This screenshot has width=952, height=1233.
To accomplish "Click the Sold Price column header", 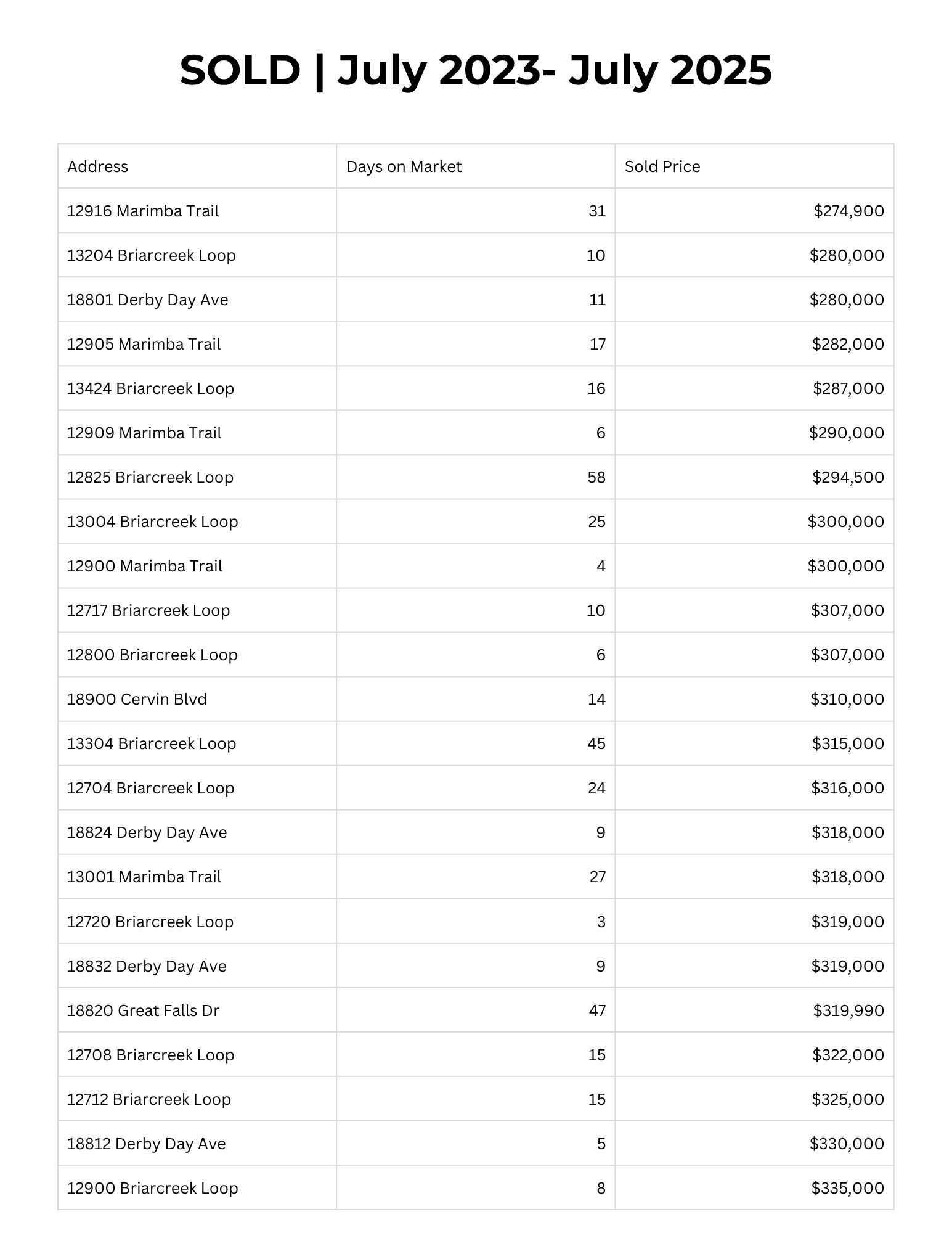I will (662, 166).
